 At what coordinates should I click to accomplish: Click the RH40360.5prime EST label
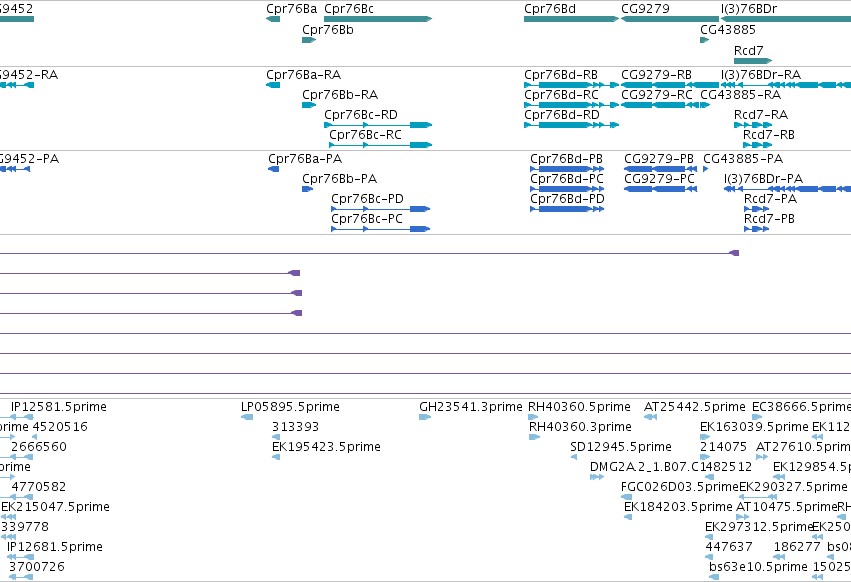580,407
